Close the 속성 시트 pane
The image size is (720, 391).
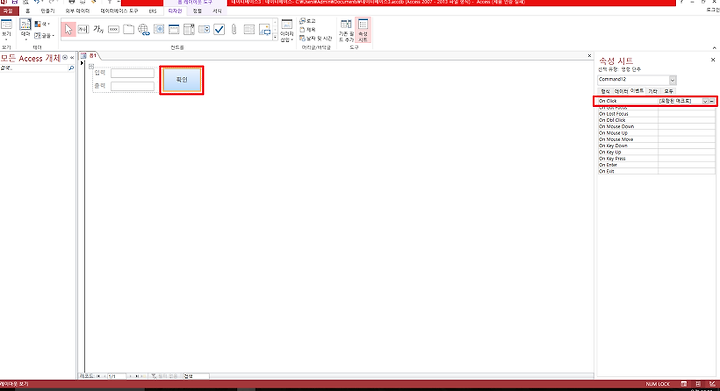point(713,60)
